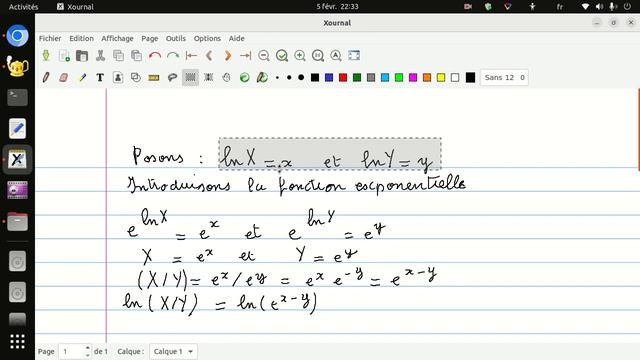Redo the last undone action
Image resolution: width=640 pixels, height=360 pixels.
click(x=173, y=56)
